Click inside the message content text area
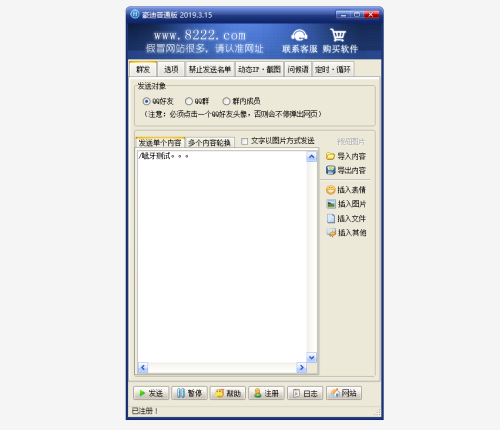 point(222,257)
